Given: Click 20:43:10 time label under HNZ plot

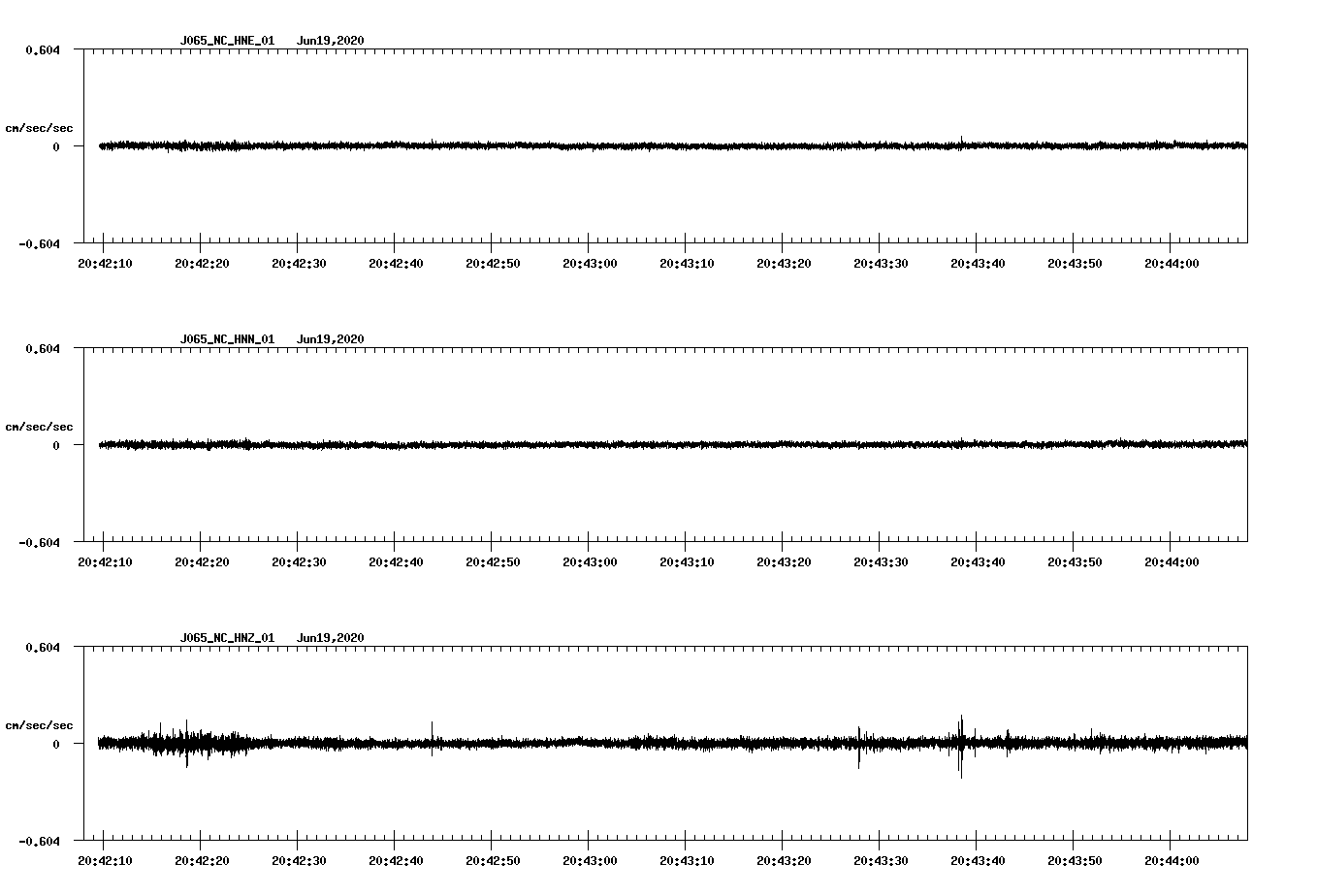Looking at the screenshot, I should click(x=687, y=861).
